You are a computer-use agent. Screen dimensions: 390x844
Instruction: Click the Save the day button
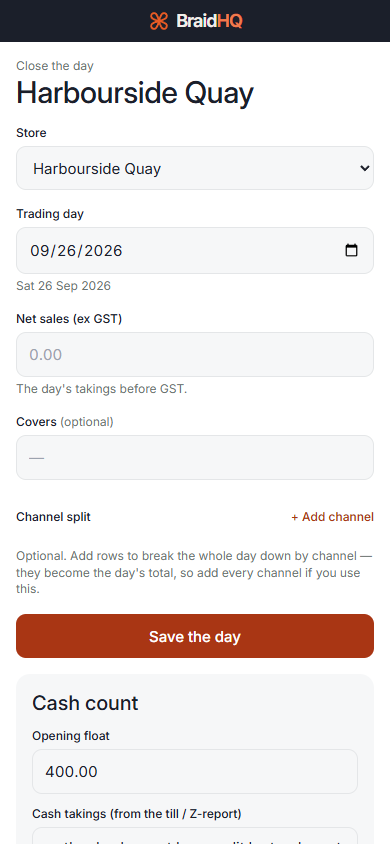click(195, 636)
